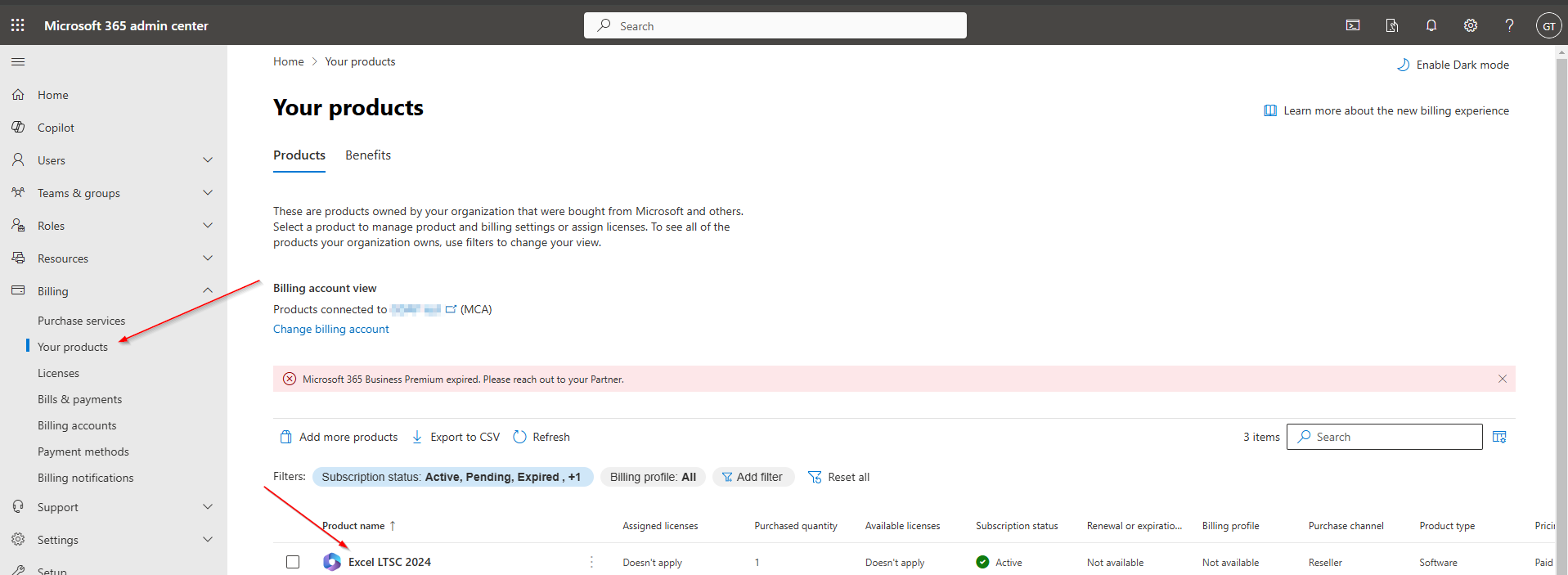Open Payment methods in sidebar
Viewport: 1568px width, 575px height.
83,451
